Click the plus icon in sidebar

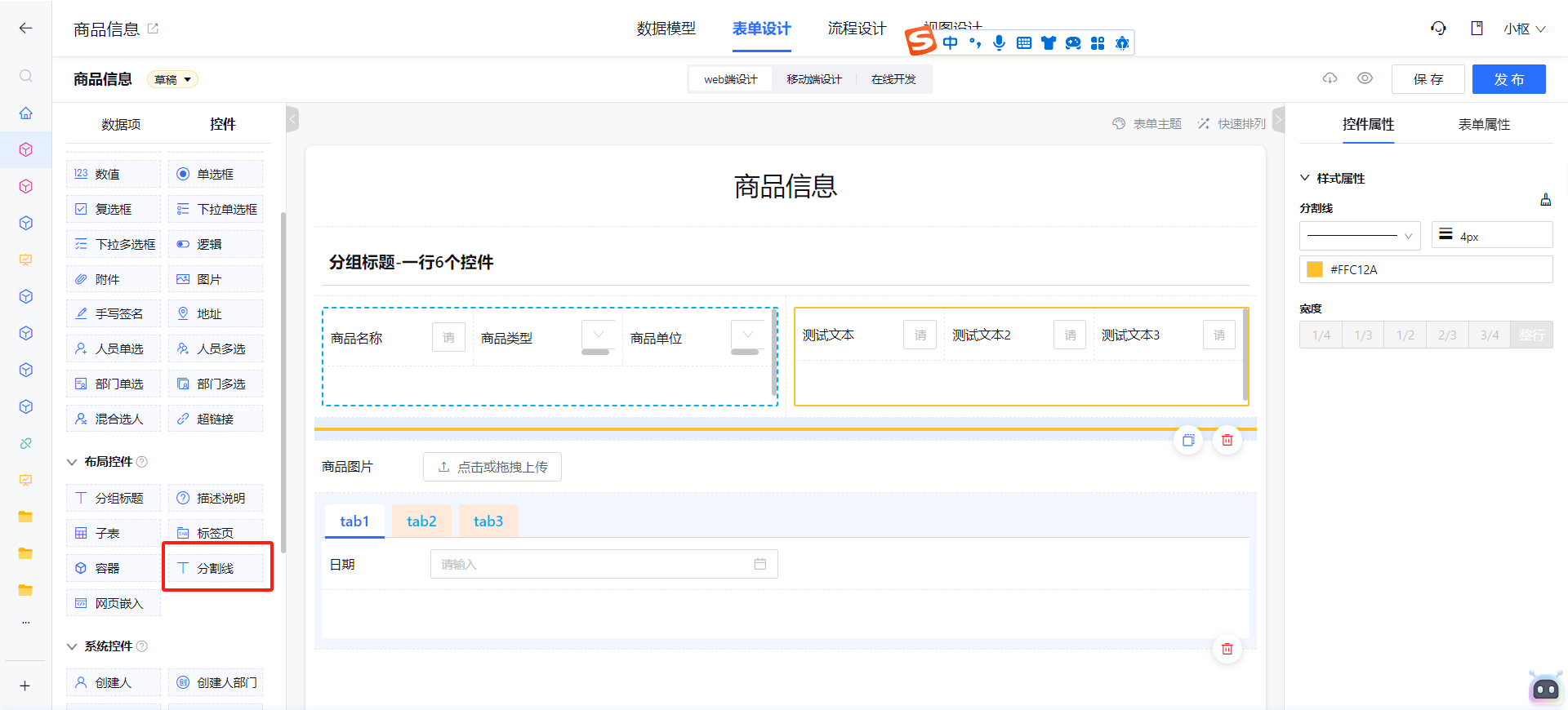25,686
